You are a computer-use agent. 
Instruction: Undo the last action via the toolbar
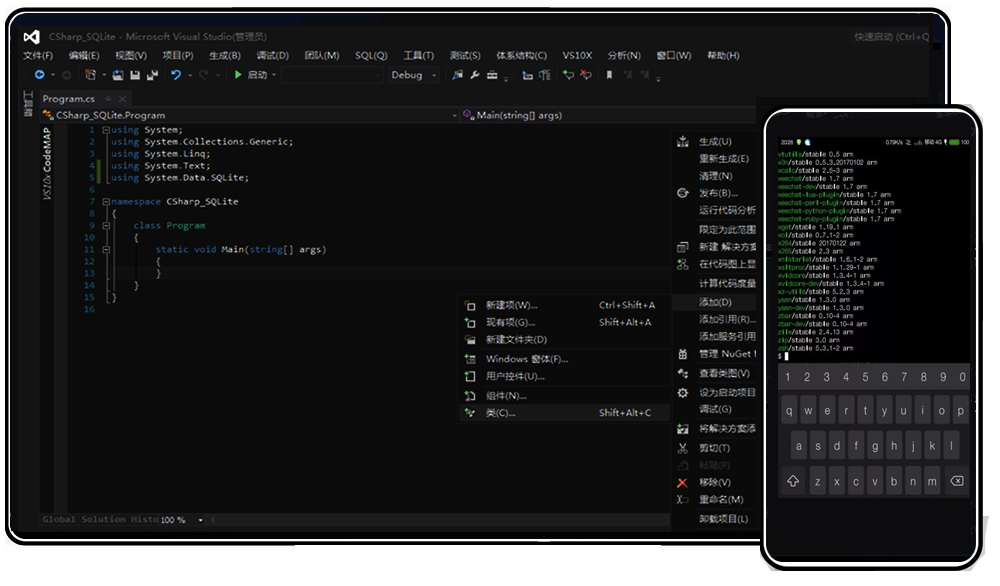coord(176,75)
